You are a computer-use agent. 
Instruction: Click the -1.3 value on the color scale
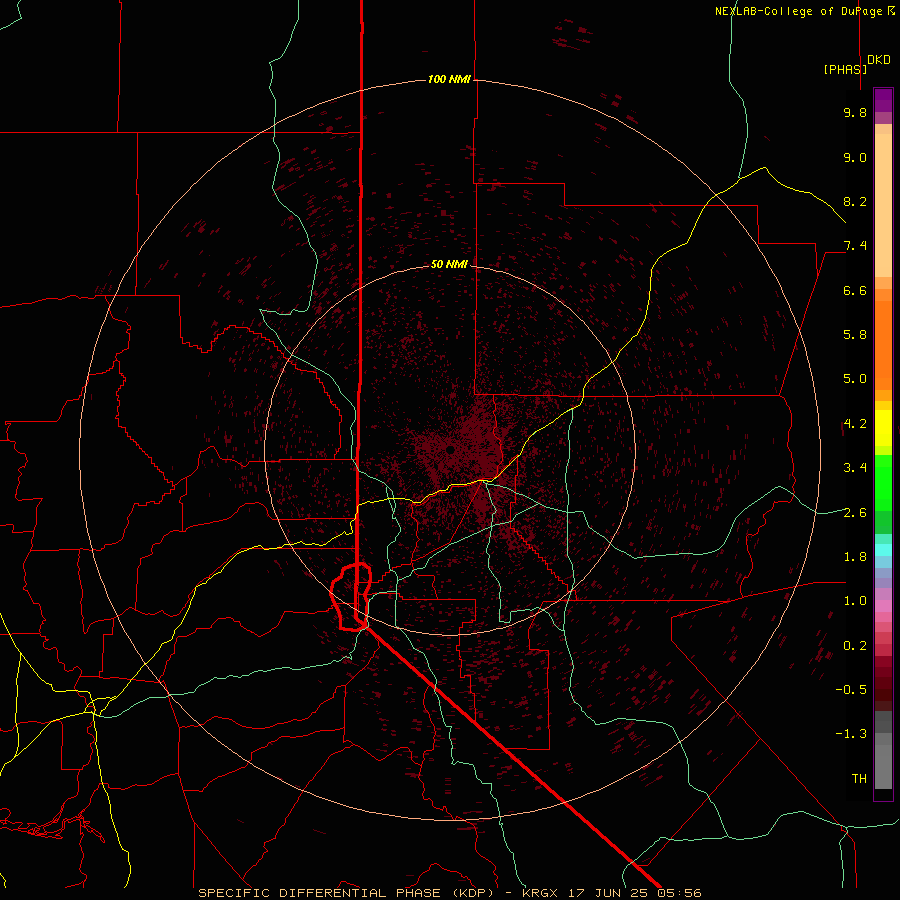point(851,734)
